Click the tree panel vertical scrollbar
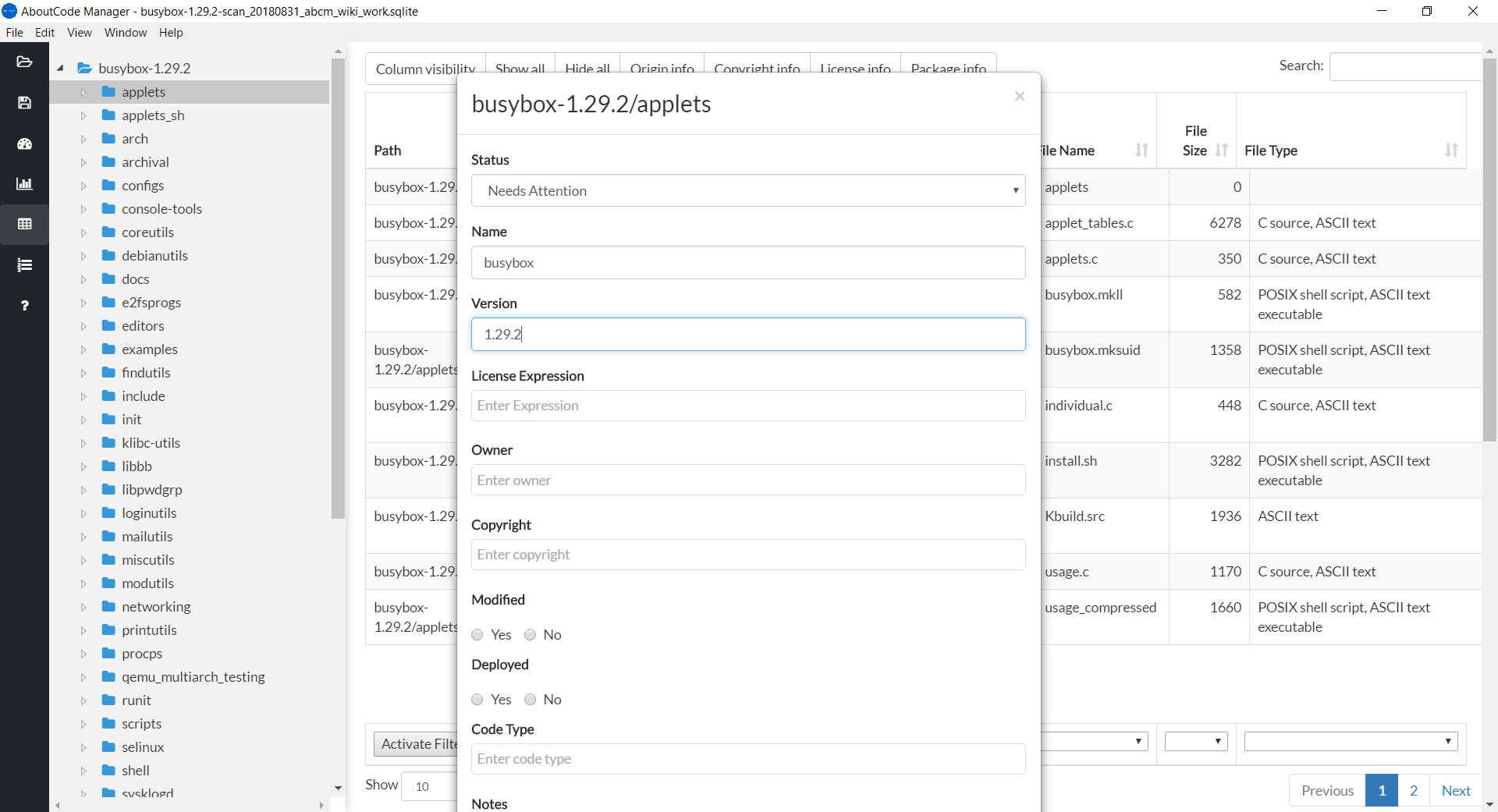 (338, 289)
